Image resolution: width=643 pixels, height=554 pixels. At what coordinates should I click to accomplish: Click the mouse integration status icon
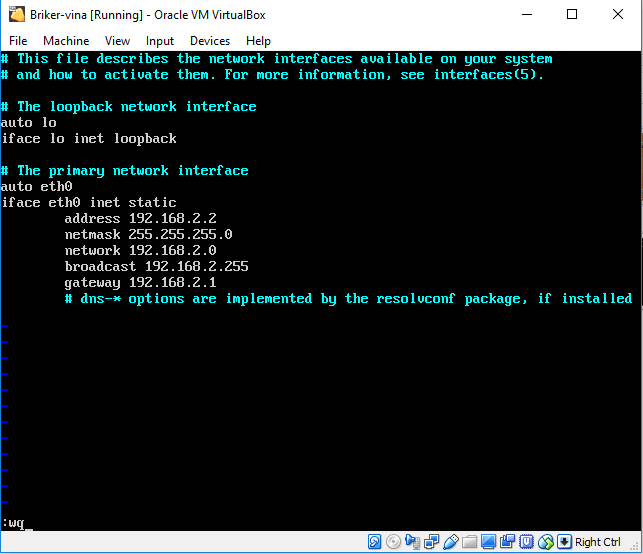(546, 542)
